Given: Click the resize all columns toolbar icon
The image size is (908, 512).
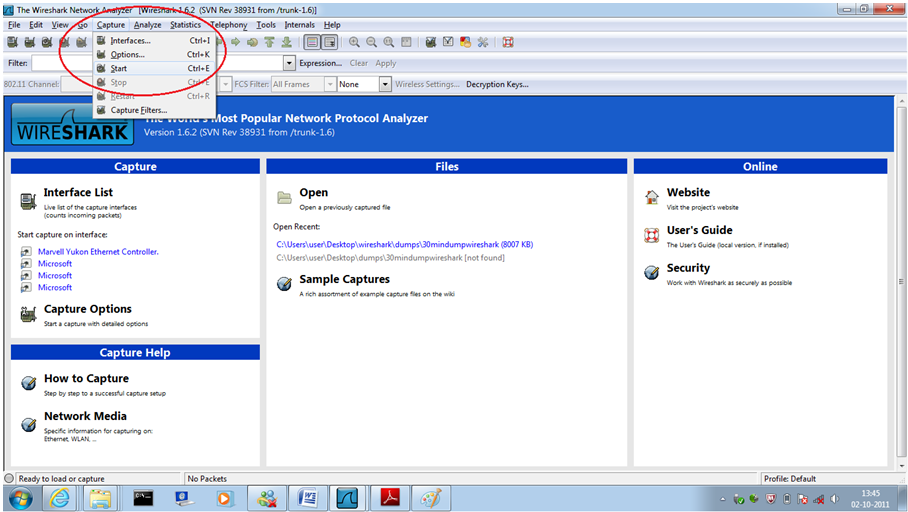Looking at the screenshot, I should [x=407, y=42].
